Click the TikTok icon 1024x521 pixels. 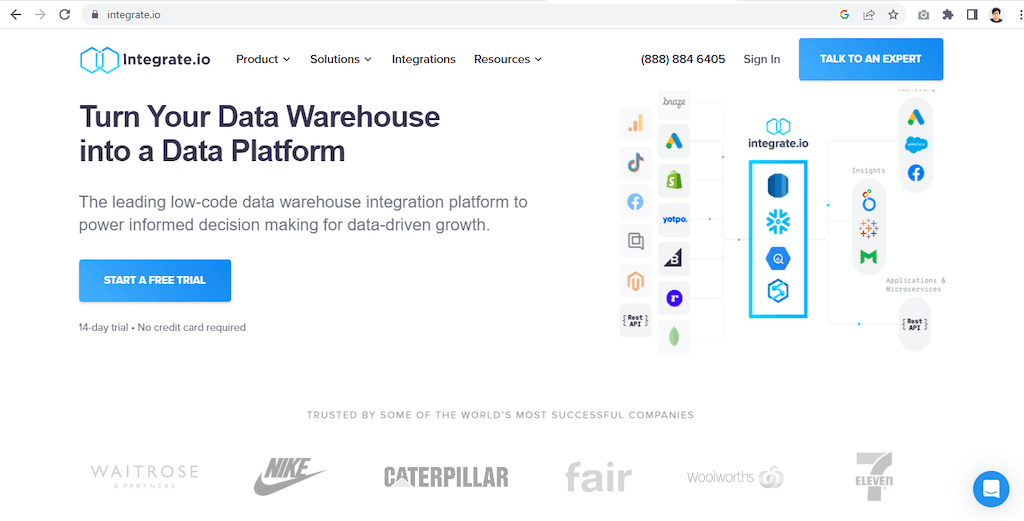tap(635, 163)
